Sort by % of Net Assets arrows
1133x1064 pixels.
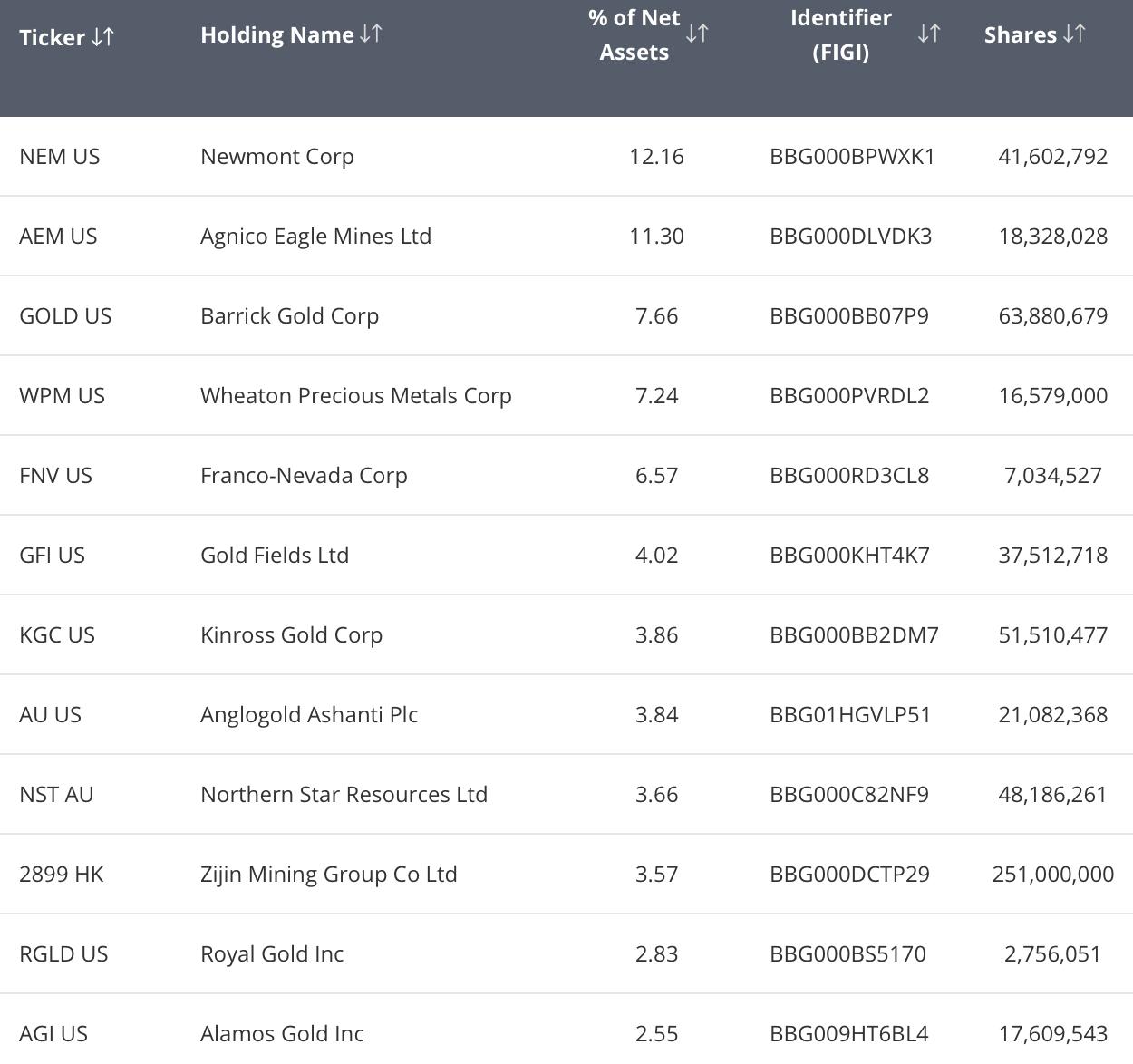click(x=697, y=34)
